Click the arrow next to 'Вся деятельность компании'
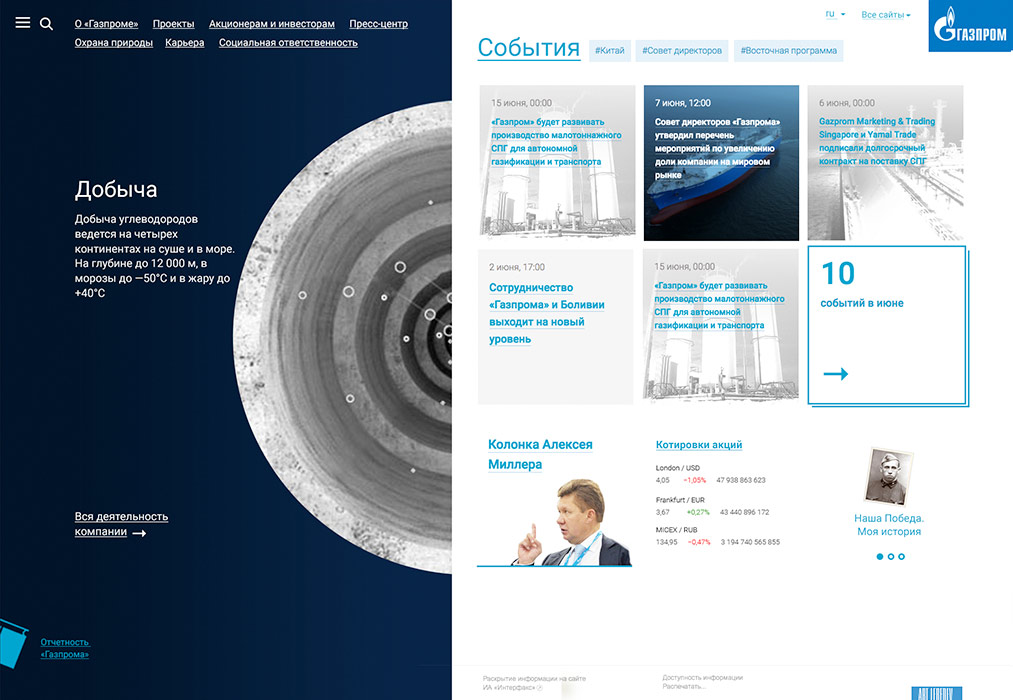Screen dimensions: 1013x700 [139, 533]
